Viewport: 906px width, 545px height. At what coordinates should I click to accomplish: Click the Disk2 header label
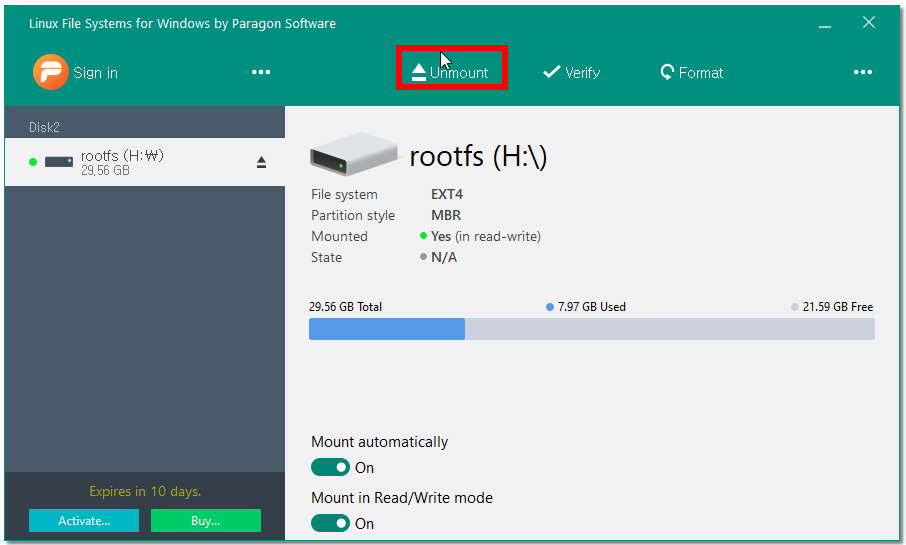click(44, 127)
